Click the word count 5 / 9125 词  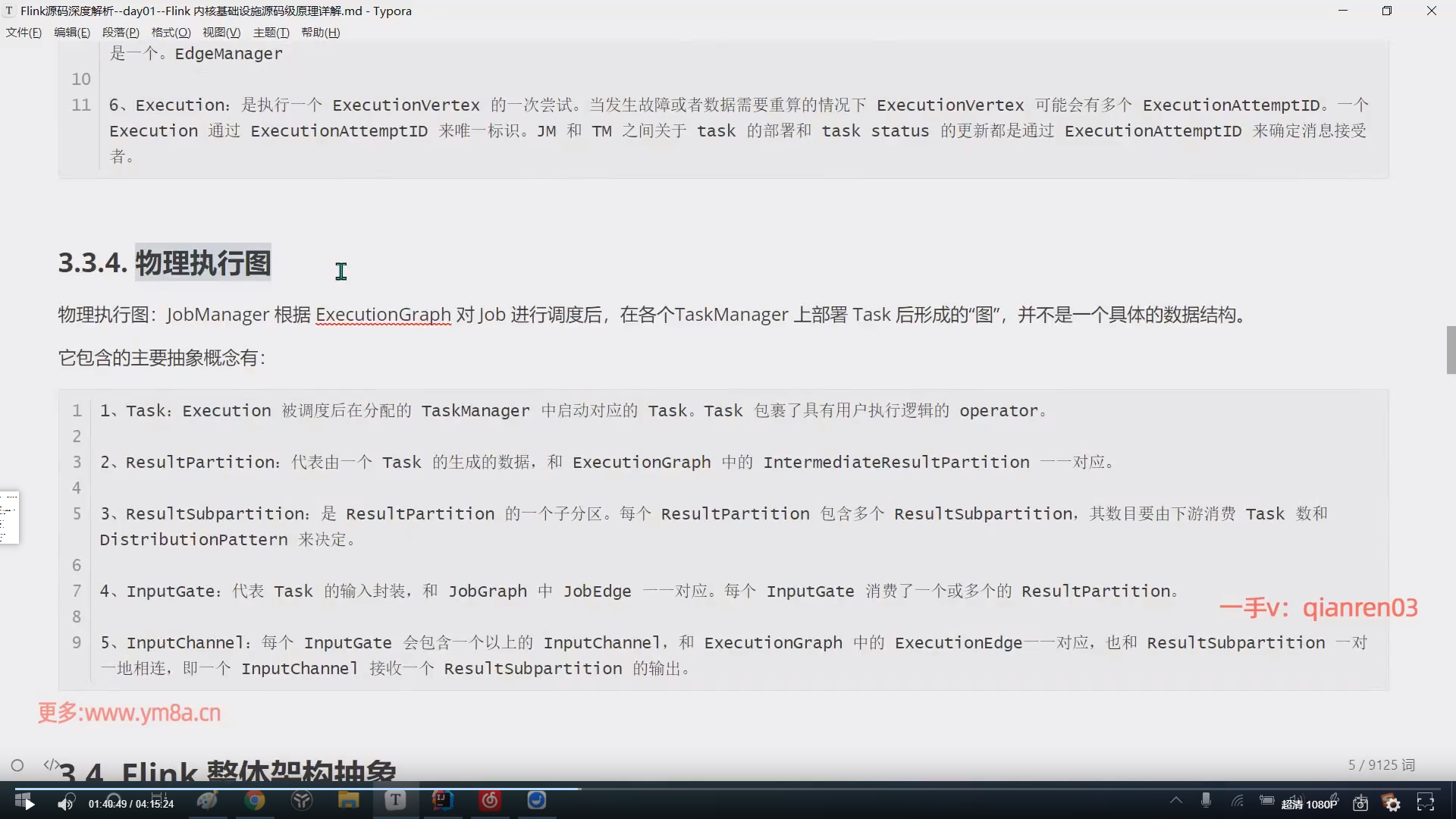[x=1381, y=765]
